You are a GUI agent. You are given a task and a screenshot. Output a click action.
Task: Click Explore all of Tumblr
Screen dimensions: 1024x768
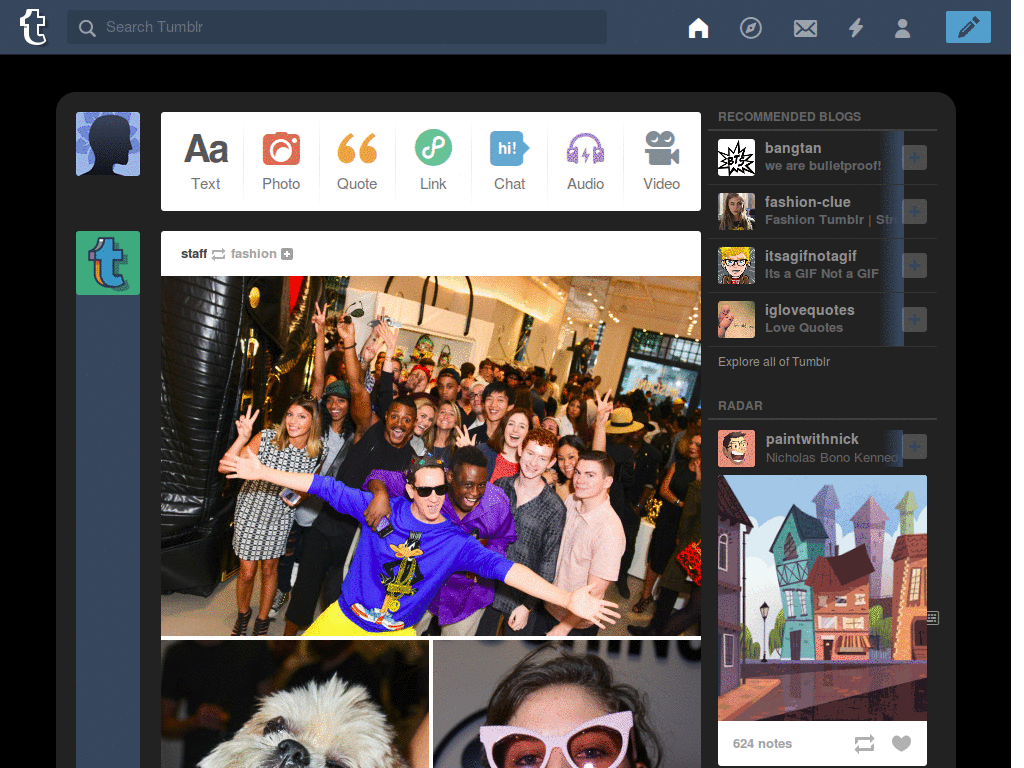tap(774, 362)
